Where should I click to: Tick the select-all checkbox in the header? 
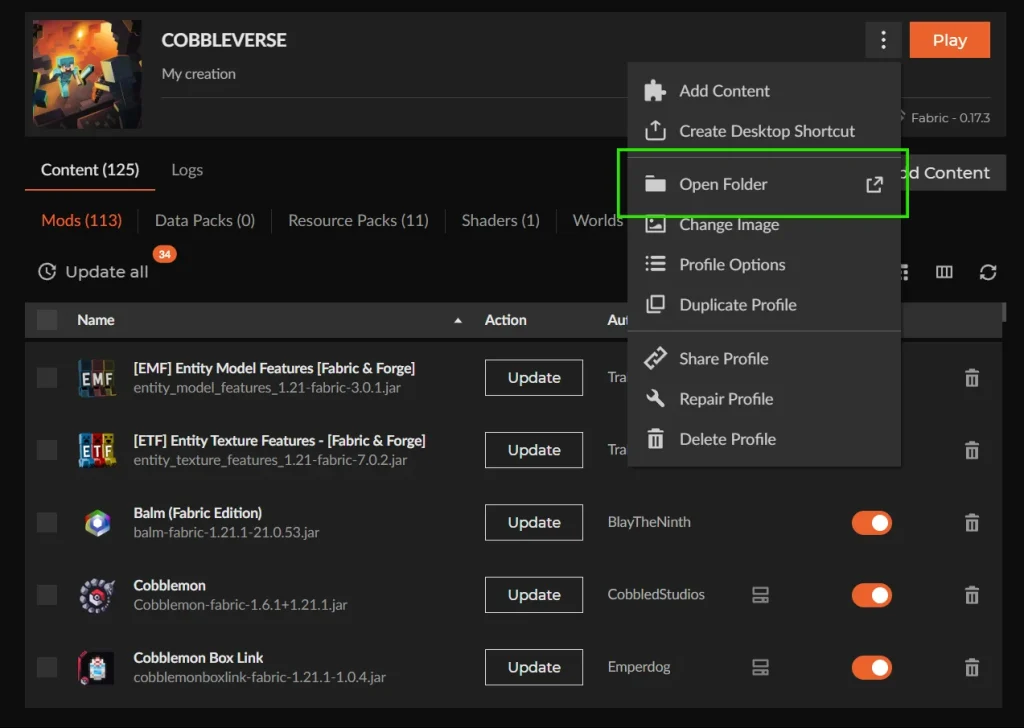pos(47,320)
